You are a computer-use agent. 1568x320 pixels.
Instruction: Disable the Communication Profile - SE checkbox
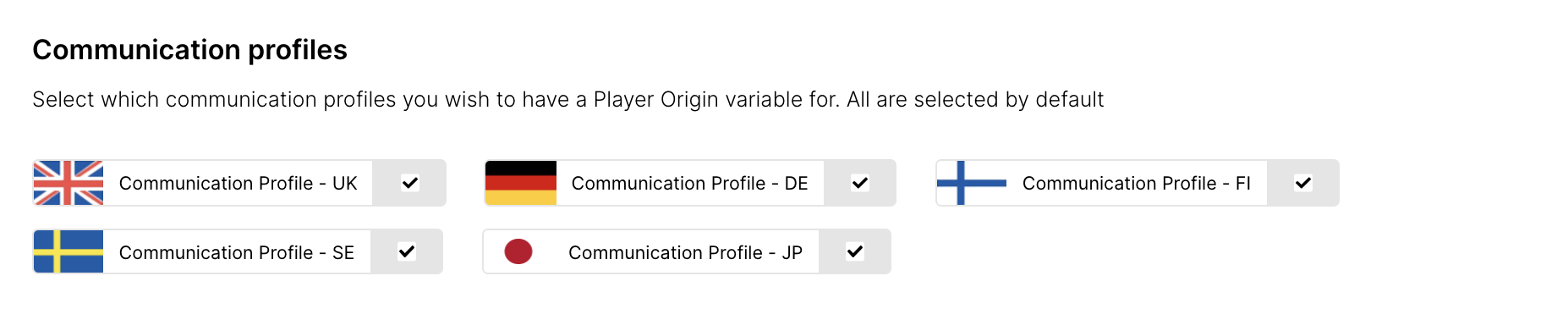(x=407, y=251)
